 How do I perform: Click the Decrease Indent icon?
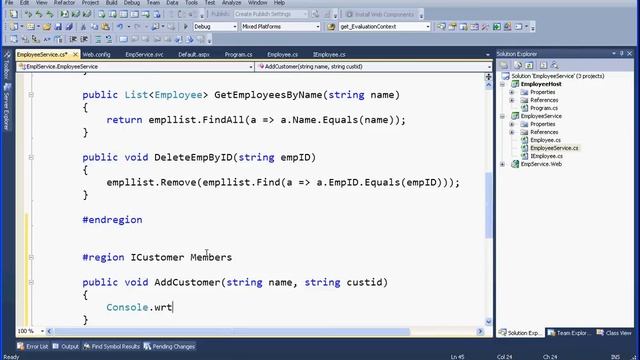(73, 39)
